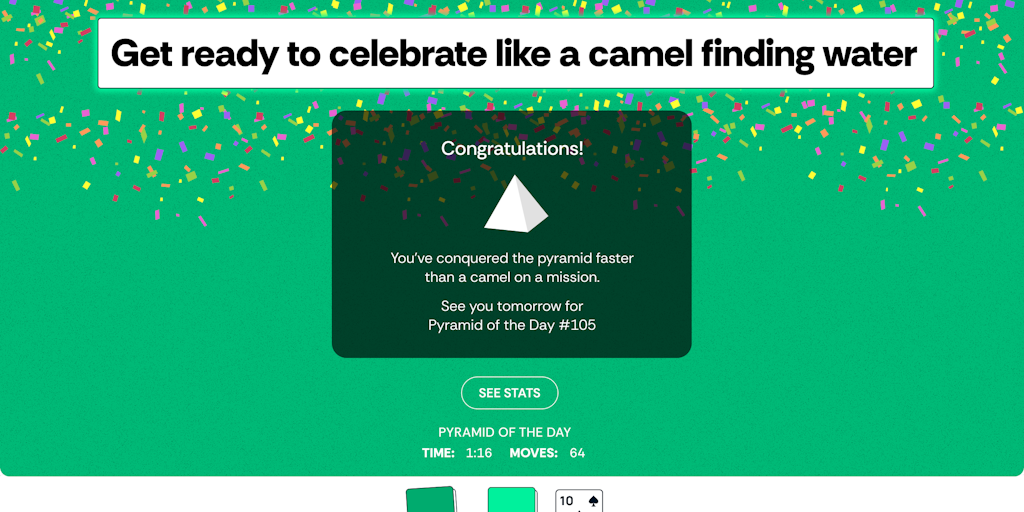Click the MOVES 64 counter
1024x512 pixels.
click(547, 453)
